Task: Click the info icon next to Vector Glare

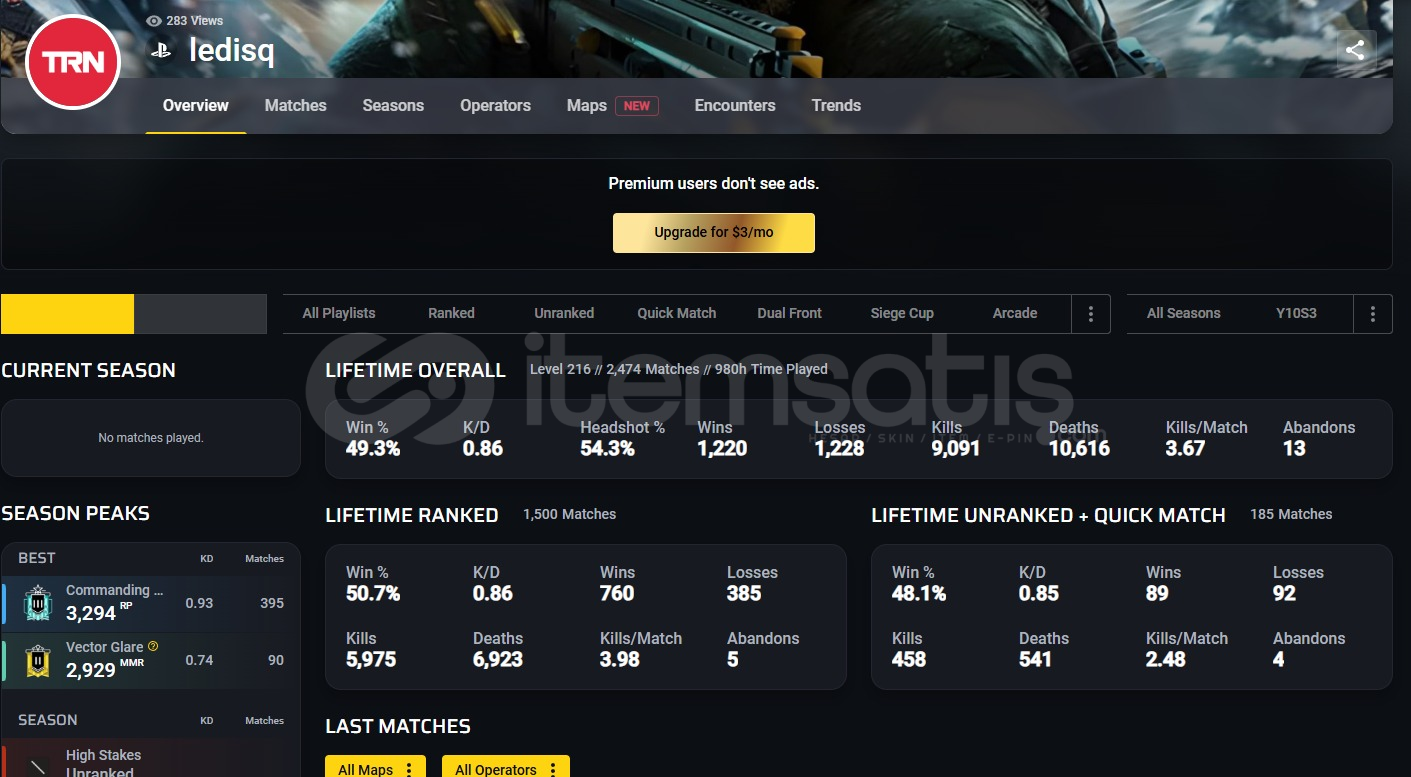Action: [153, 647]
